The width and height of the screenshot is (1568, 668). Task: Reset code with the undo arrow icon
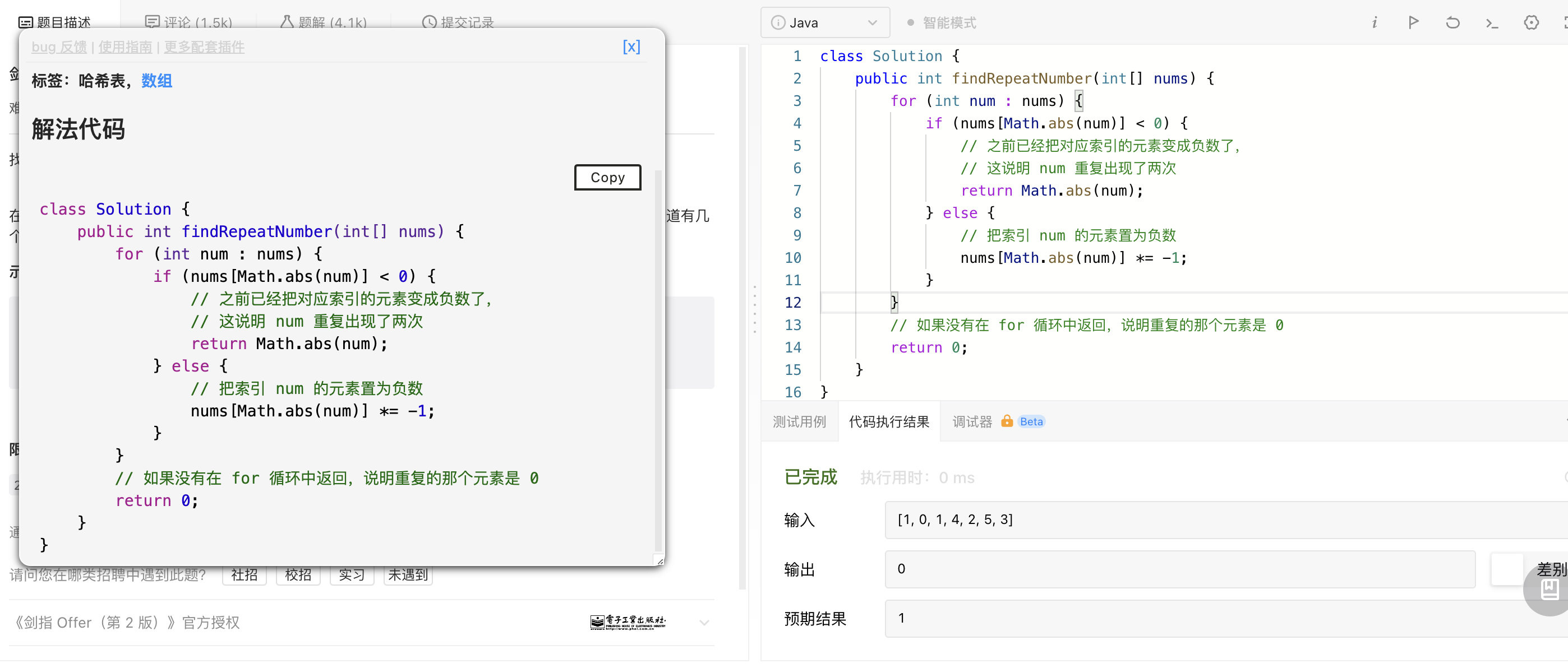(1452, 22)
